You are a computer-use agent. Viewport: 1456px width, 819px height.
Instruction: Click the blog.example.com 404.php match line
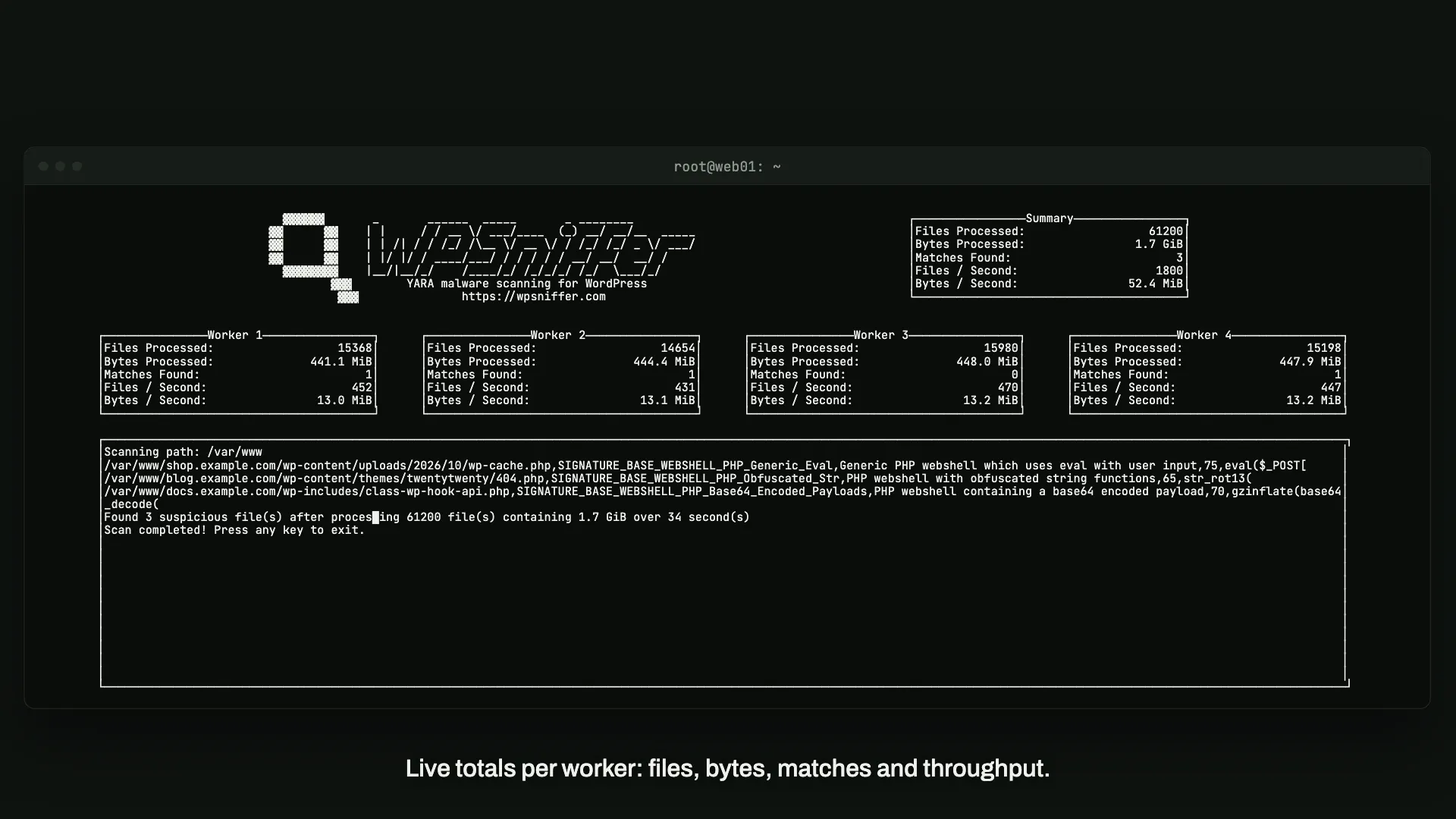point(678,479)
